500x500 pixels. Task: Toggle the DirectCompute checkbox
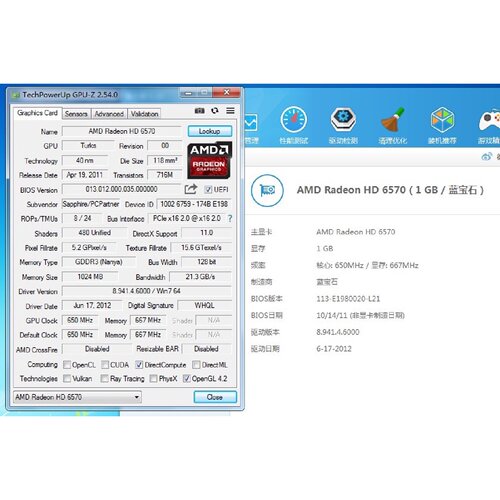click(139, 365)
